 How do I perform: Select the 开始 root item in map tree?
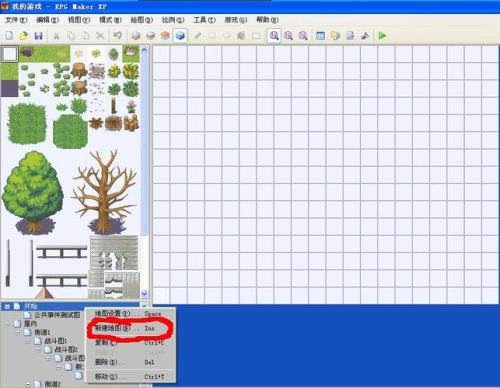click(x=31, y=306)
